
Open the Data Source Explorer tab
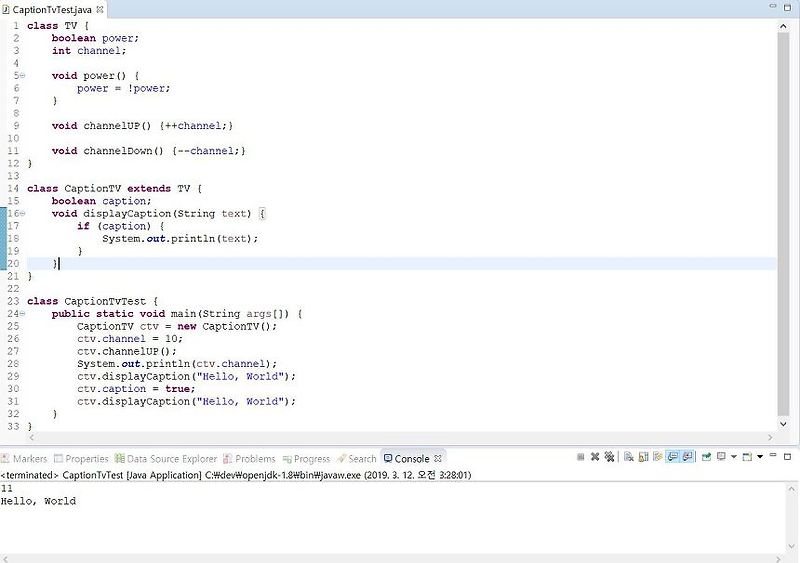point(166,458)
